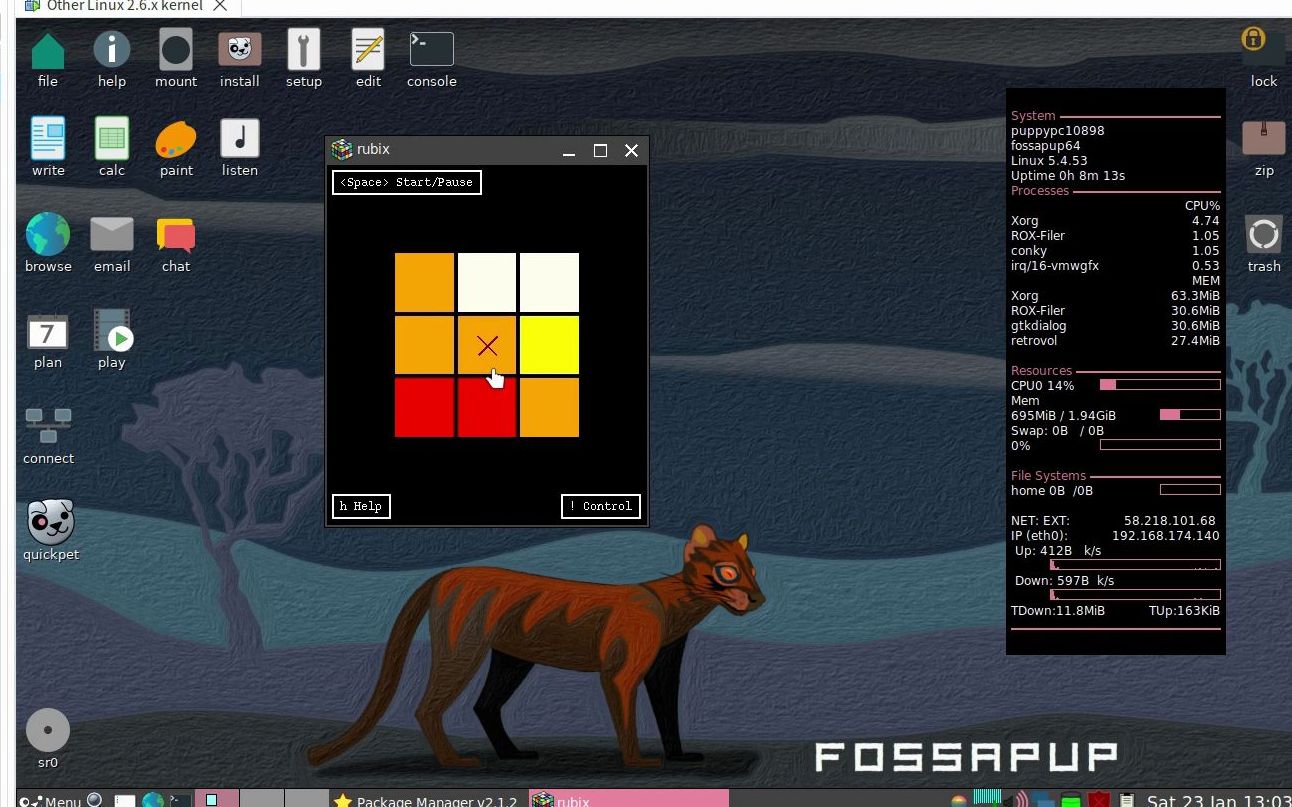This screenshot has height=807, width=1292.
Task: Click the rubix cube icon in title bar
Action: [343, 150]
